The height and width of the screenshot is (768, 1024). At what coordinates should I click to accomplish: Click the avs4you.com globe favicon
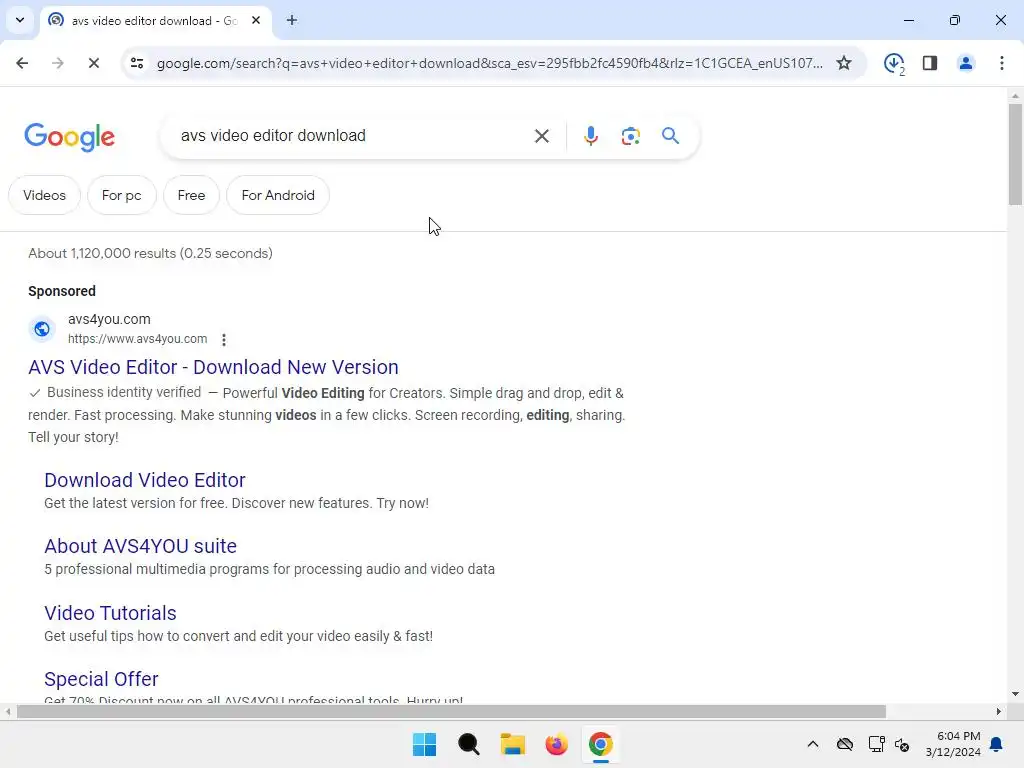coord(42,328)
